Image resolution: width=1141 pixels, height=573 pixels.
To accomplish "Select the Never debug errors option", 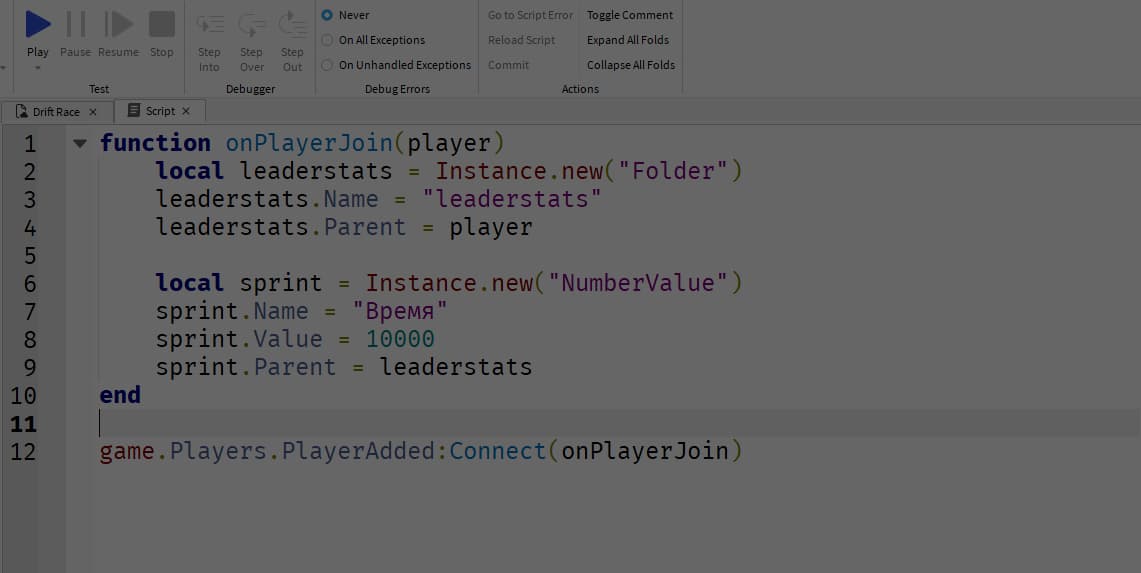I will [327, 15].
